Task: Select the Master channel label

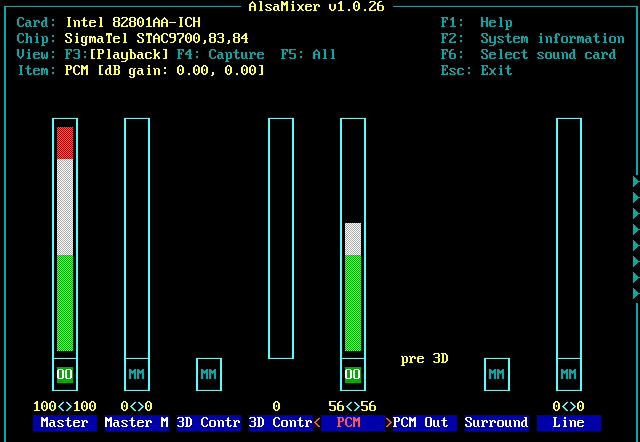Action: (x=65, y=422)
